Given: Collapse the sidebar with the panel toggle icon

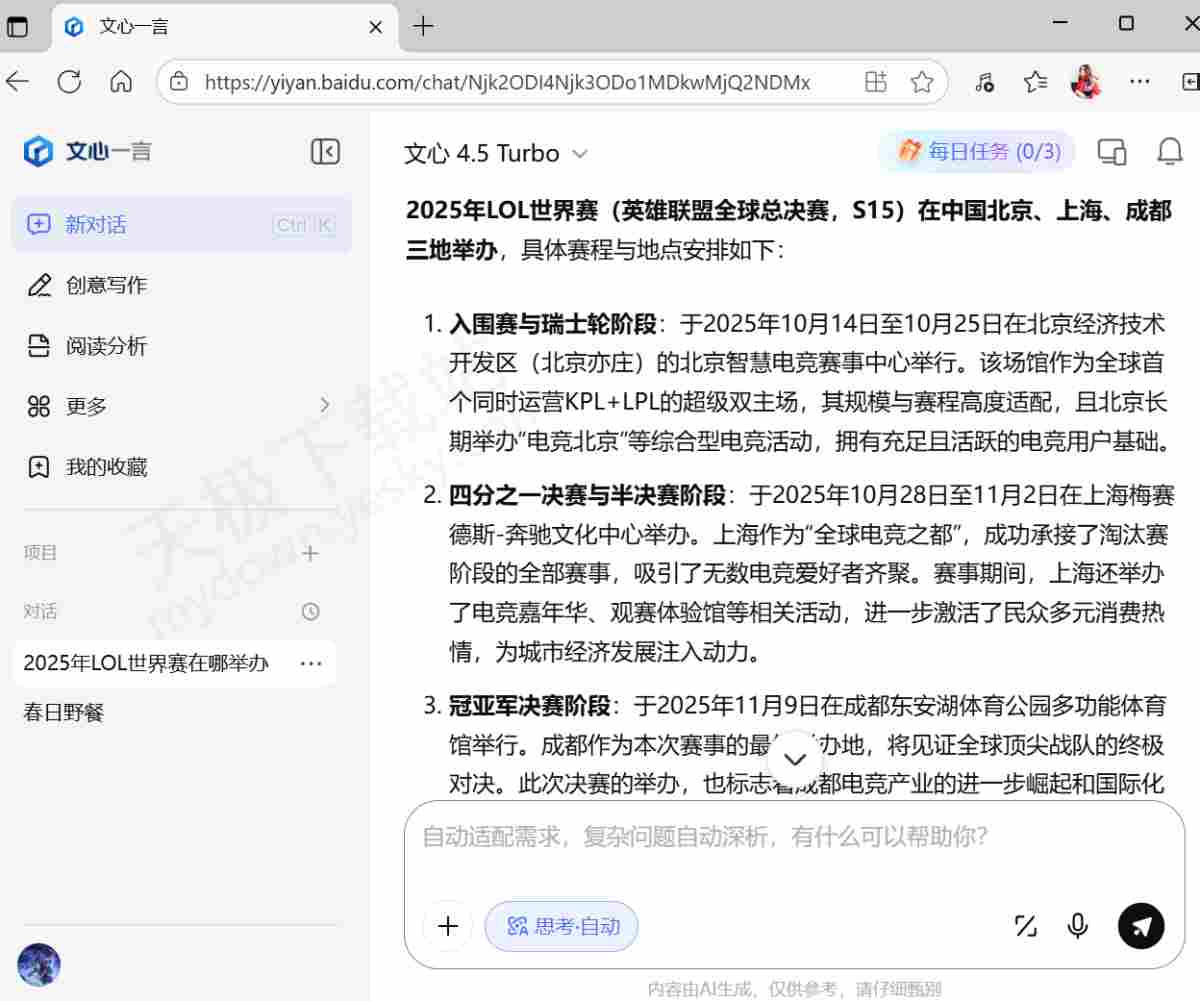Looking at the screenshot, I should (x=325, y=151).
